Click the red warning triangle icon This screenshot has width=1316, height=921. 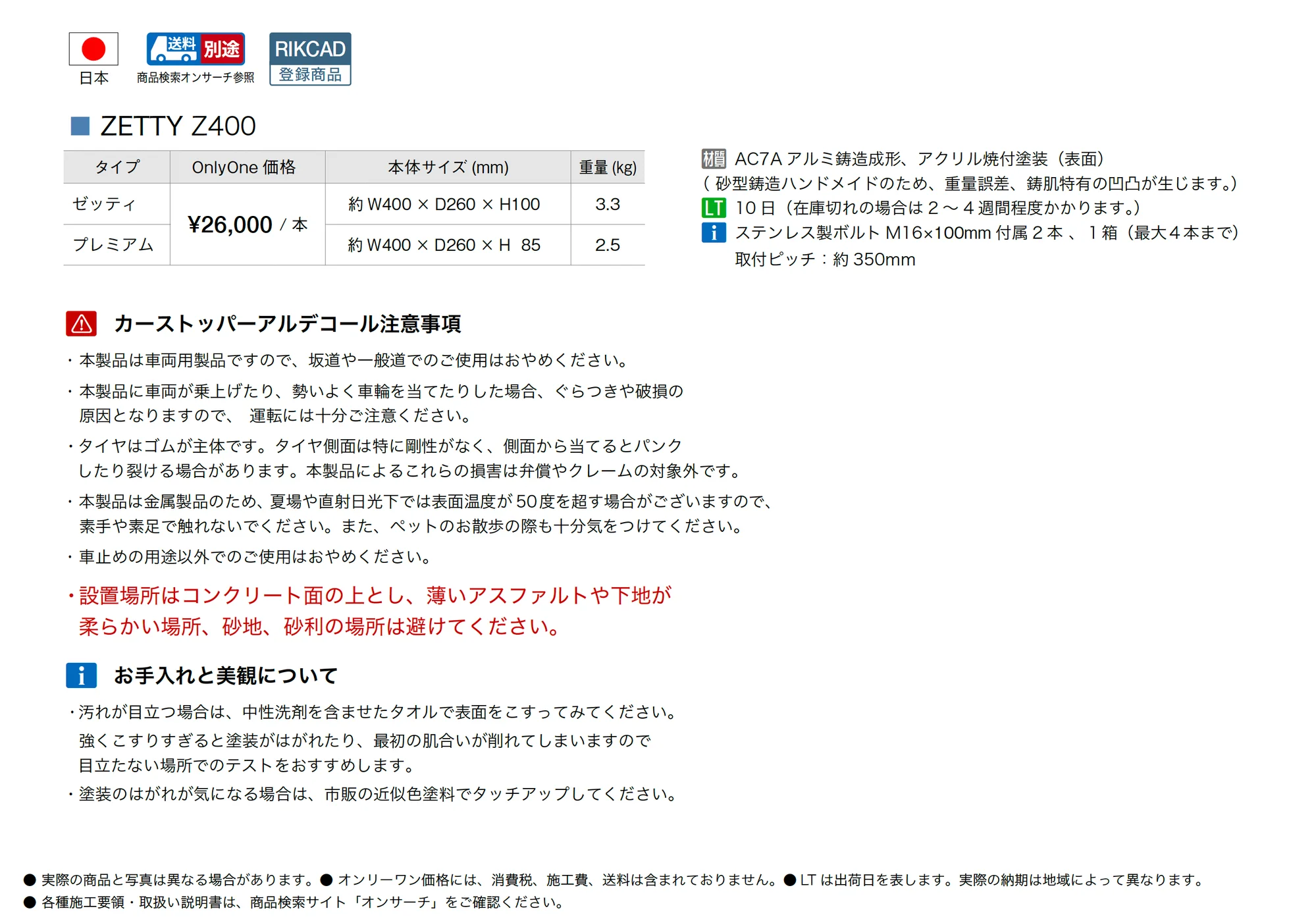[82, 324]
